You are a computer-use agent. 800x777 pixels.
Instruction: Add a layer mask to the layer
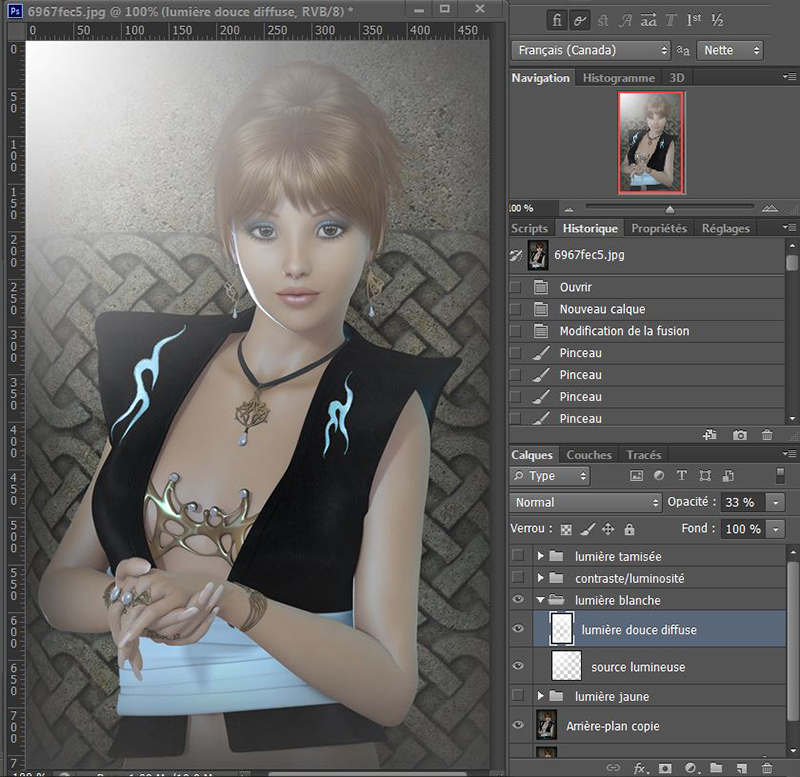665,768
